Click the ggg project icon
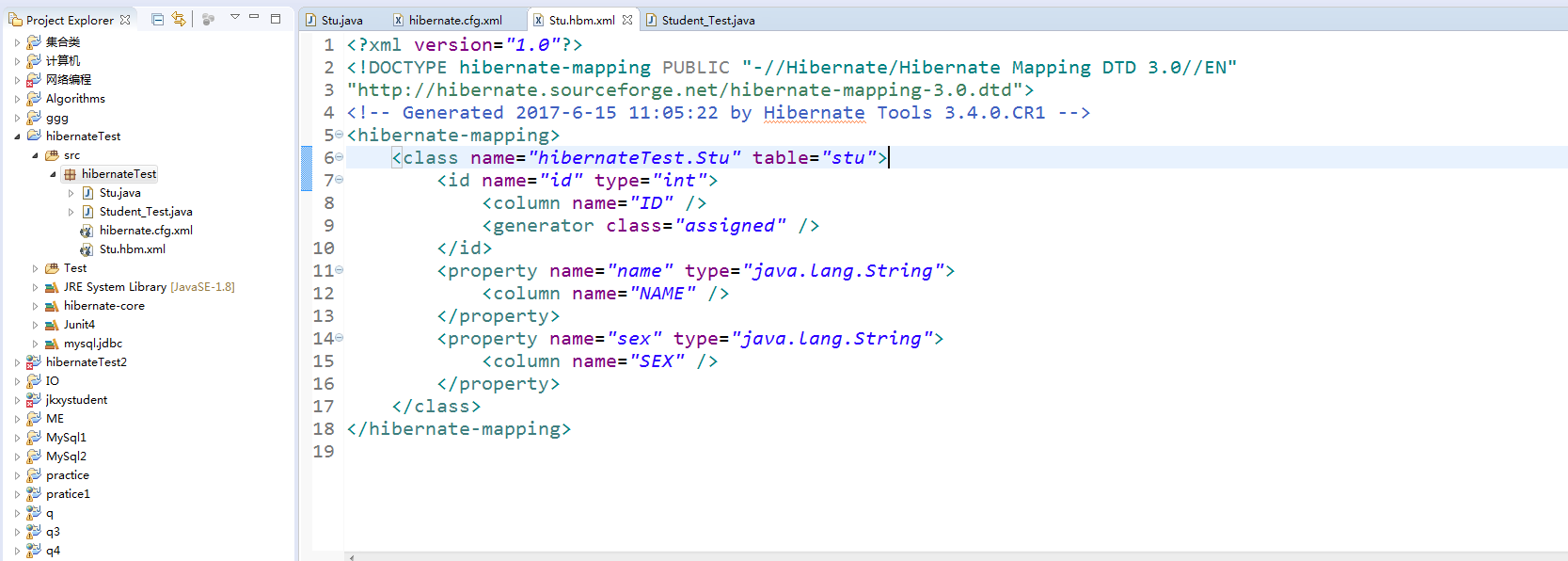 pos(34,117)
